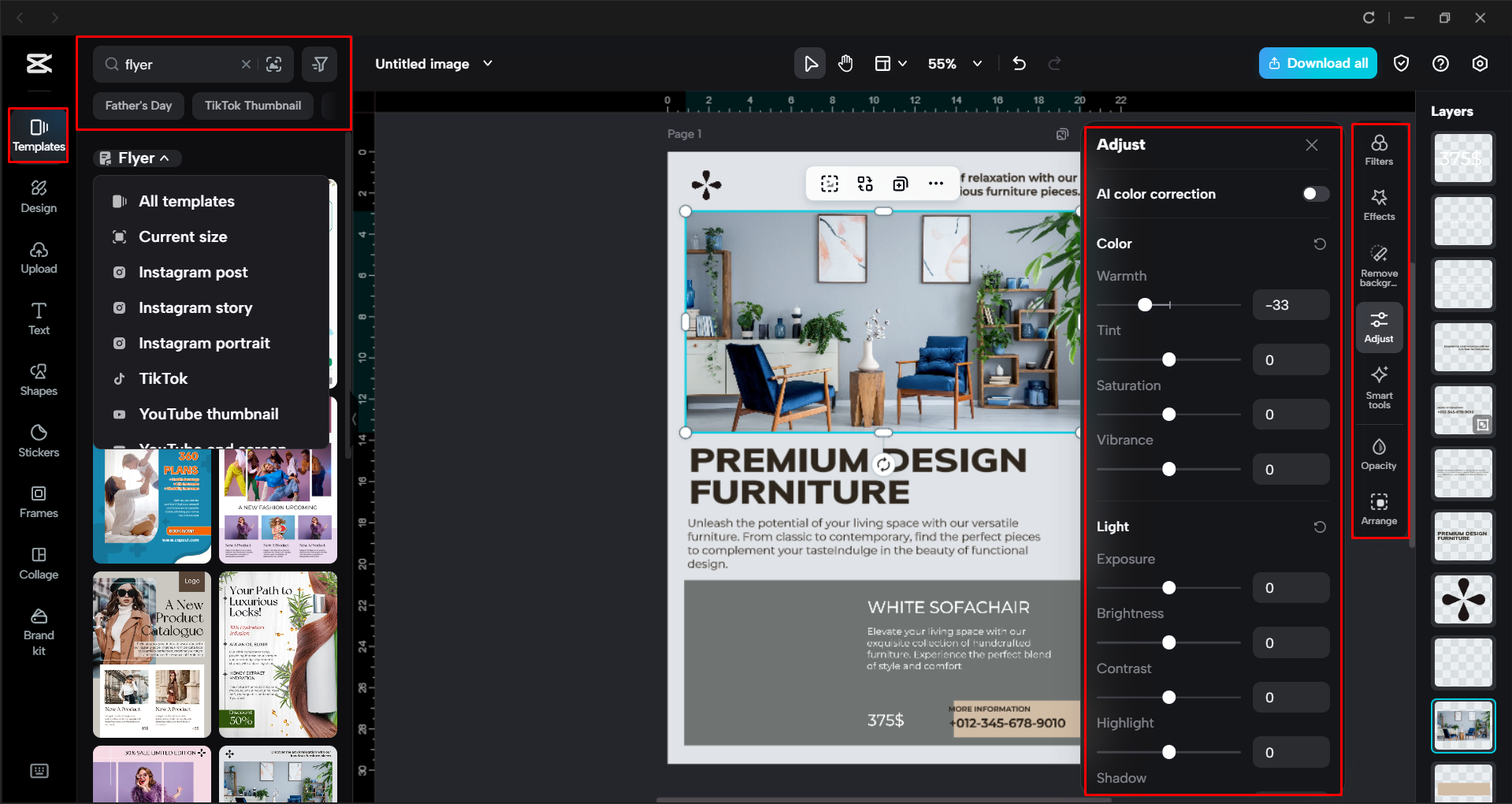Select the hand pan tool in the toolbar
This screenshot has height=804, width=1512.
pyautogui.click(x=845, y=63)
